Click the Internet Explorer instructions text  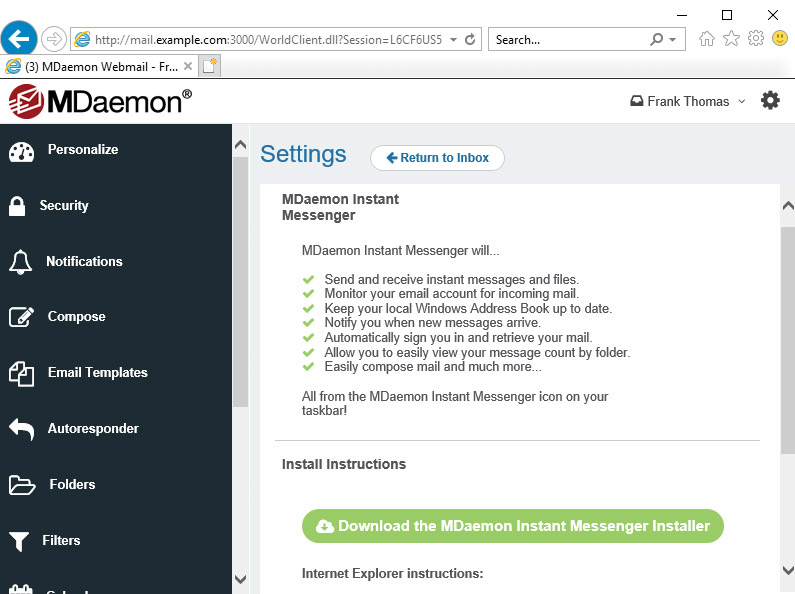(392, 573)
